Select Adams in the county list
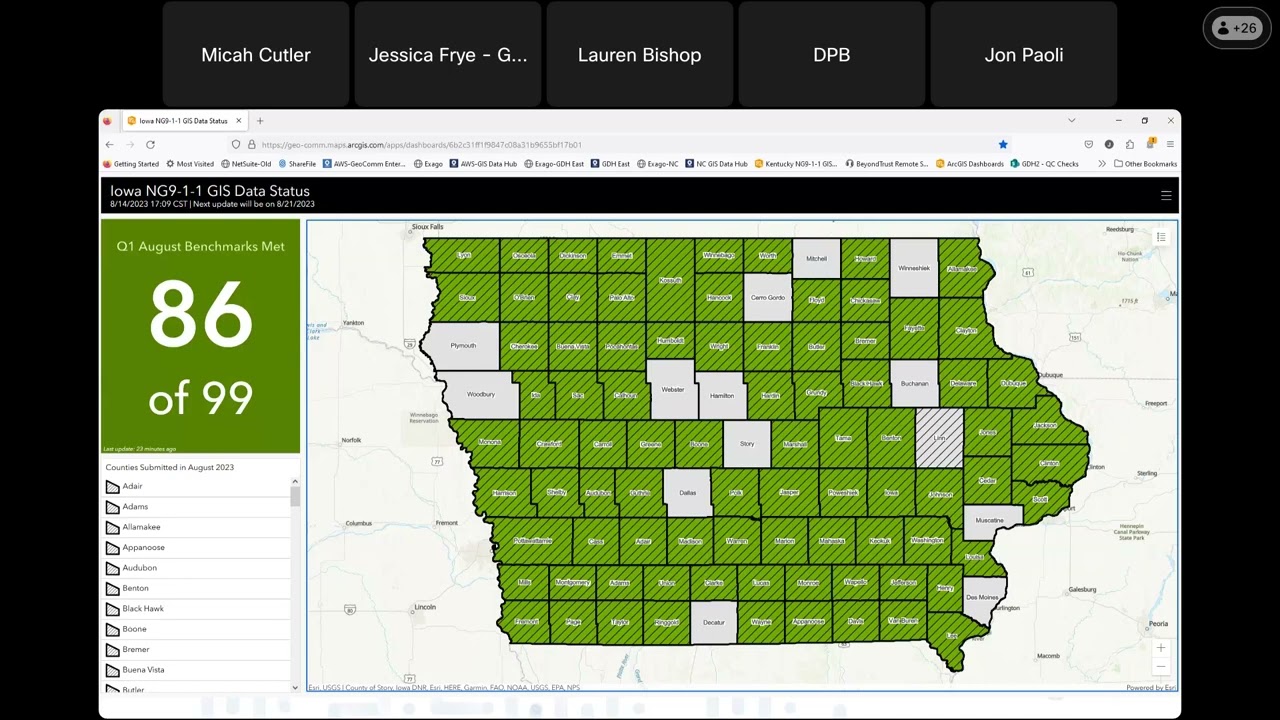Image resolution: width=1280 pixels, height=720 pixels. point(197,507)
